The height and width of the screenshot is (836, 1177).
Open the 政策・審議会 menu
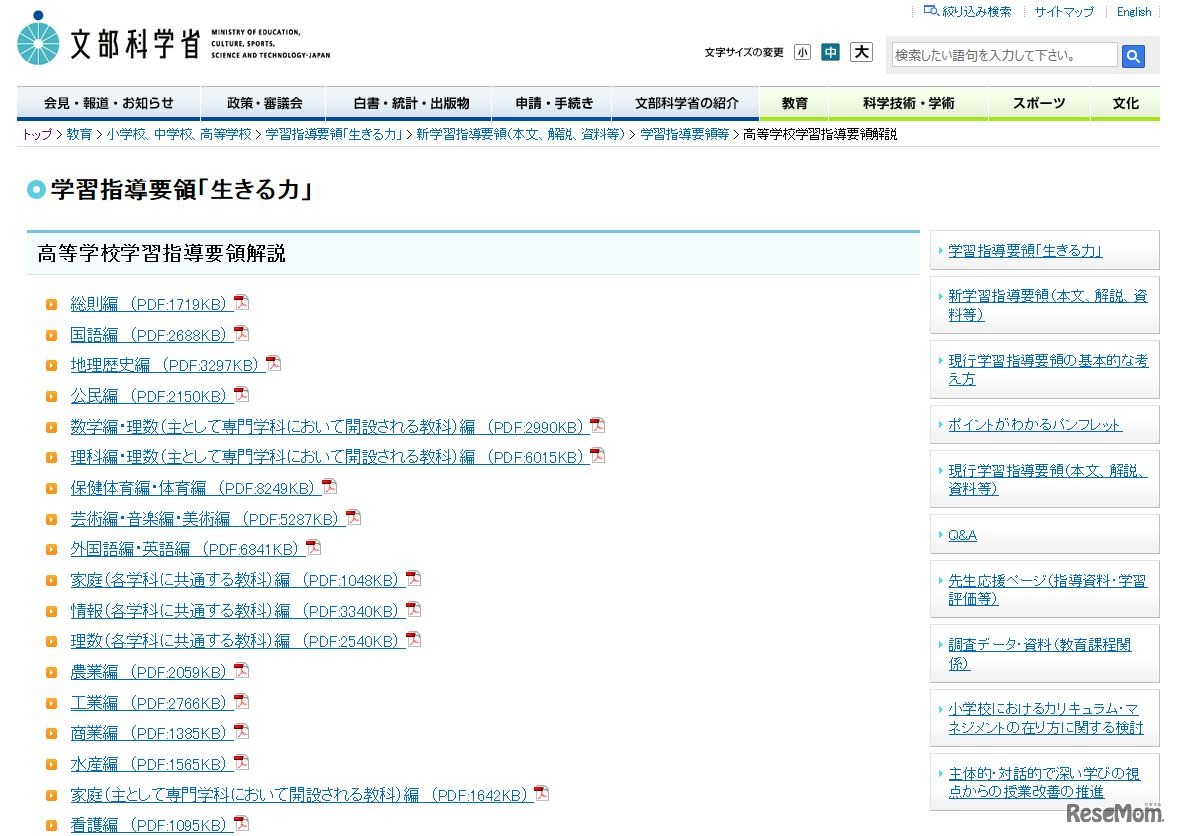[x=264, y=103]
